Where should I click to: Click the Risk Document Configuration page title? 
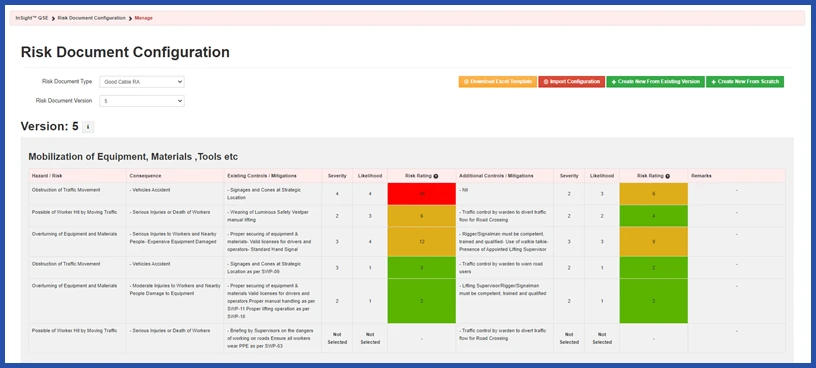pos(125,52)
